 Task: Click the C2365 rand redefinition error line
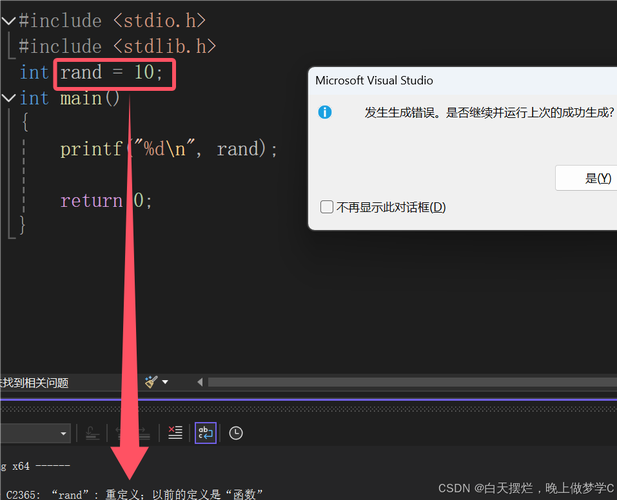click(135, 494)
